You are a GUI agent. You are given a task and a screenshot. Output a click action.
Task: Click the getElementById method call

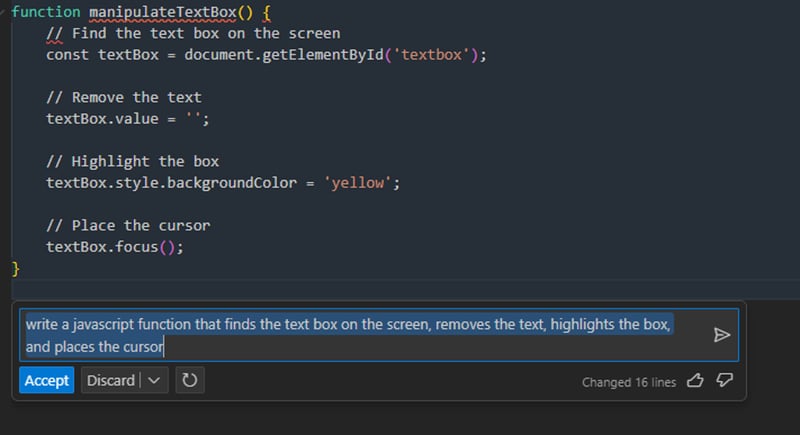coord(324,54)
